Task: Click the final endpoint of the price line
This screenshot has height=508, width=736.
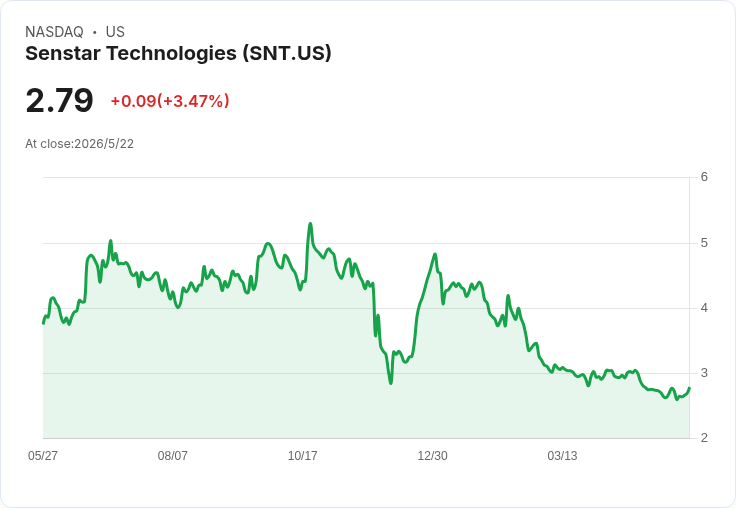Action: pyautogui.click(x=689, y=388)
